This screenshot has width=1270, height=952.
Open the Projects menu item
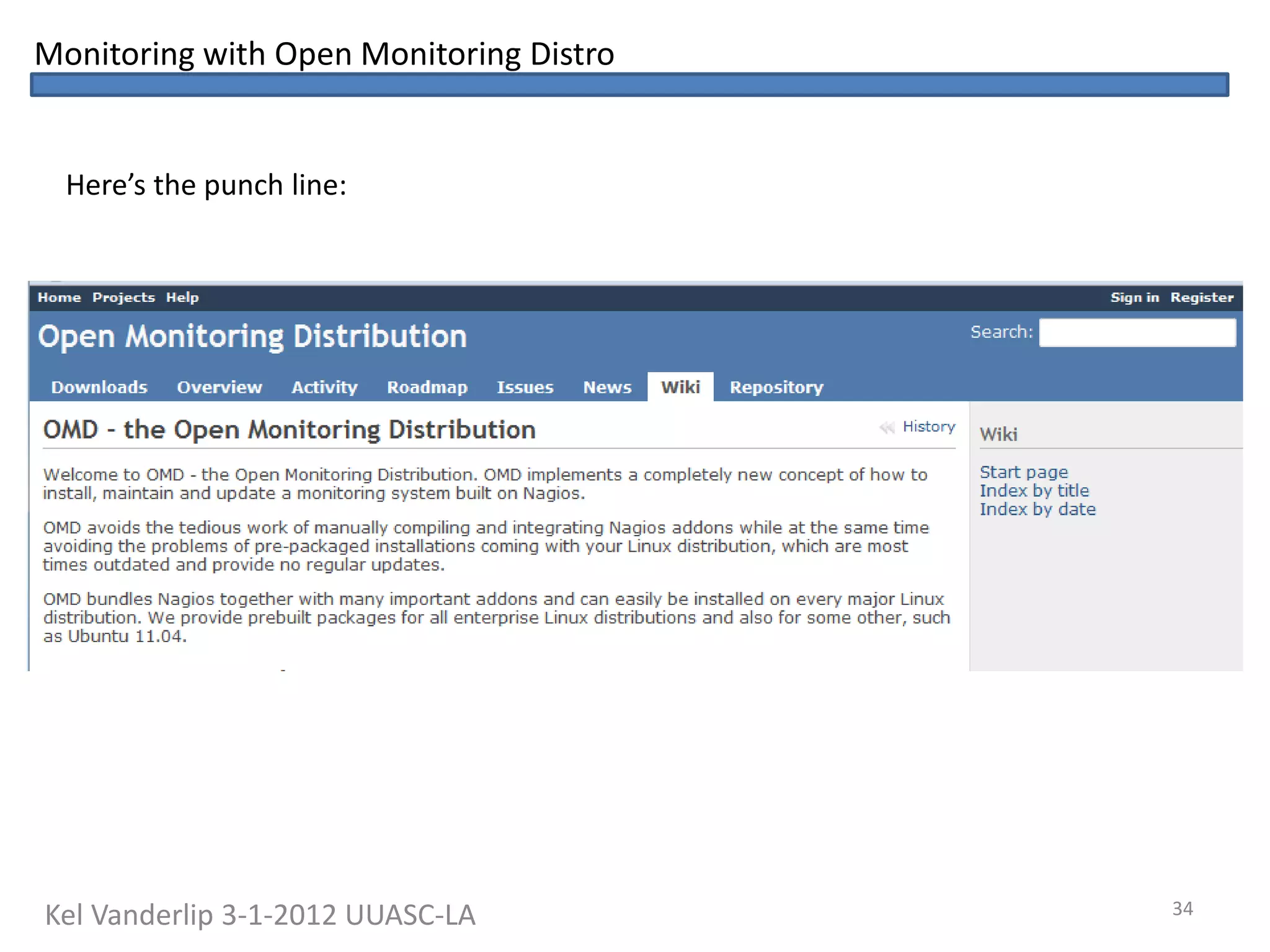pyautogui.click(x=123, y=297)
